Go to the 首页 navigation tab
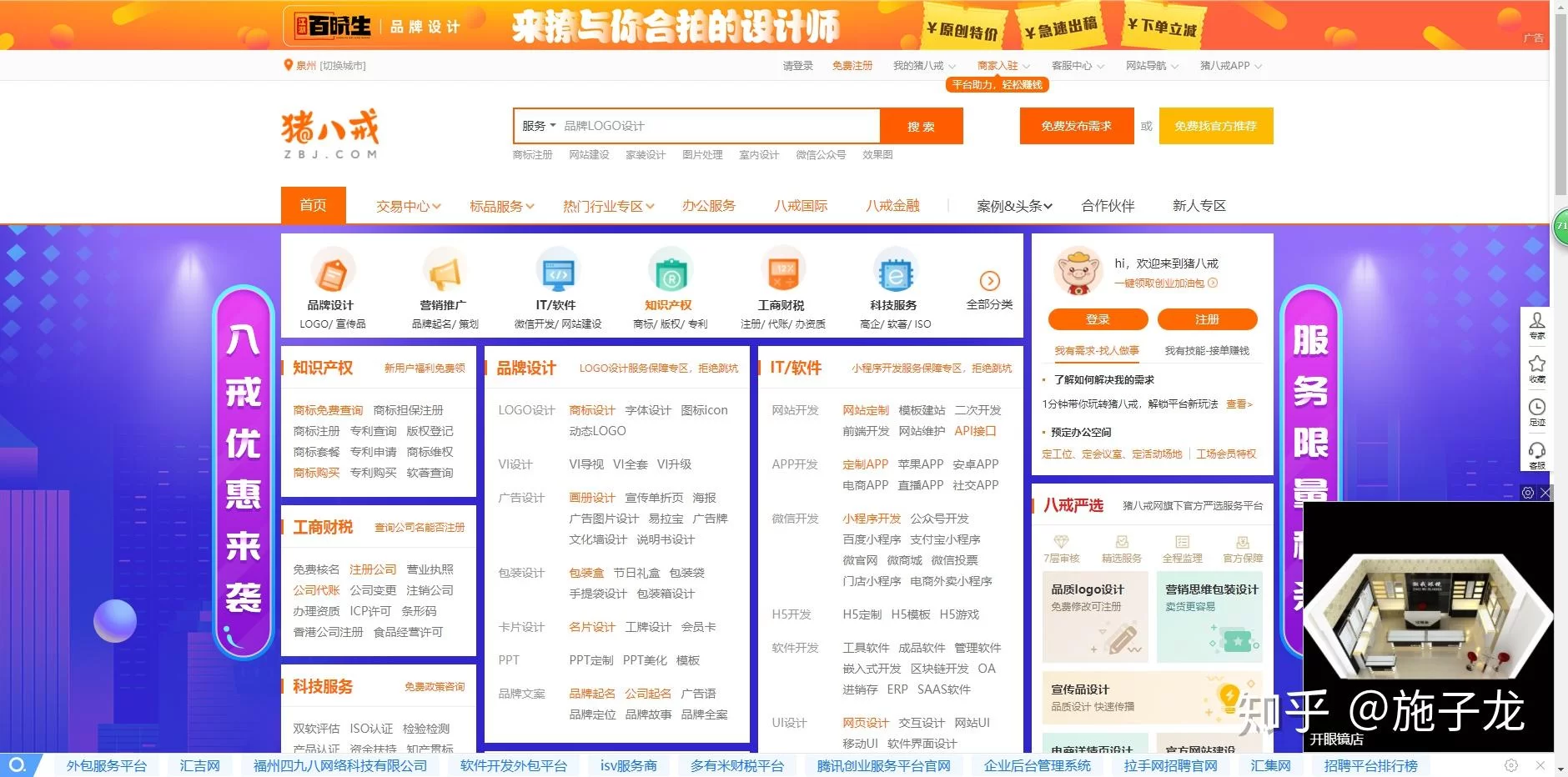This screenshot has width=1568, height=777. point(313,205)
